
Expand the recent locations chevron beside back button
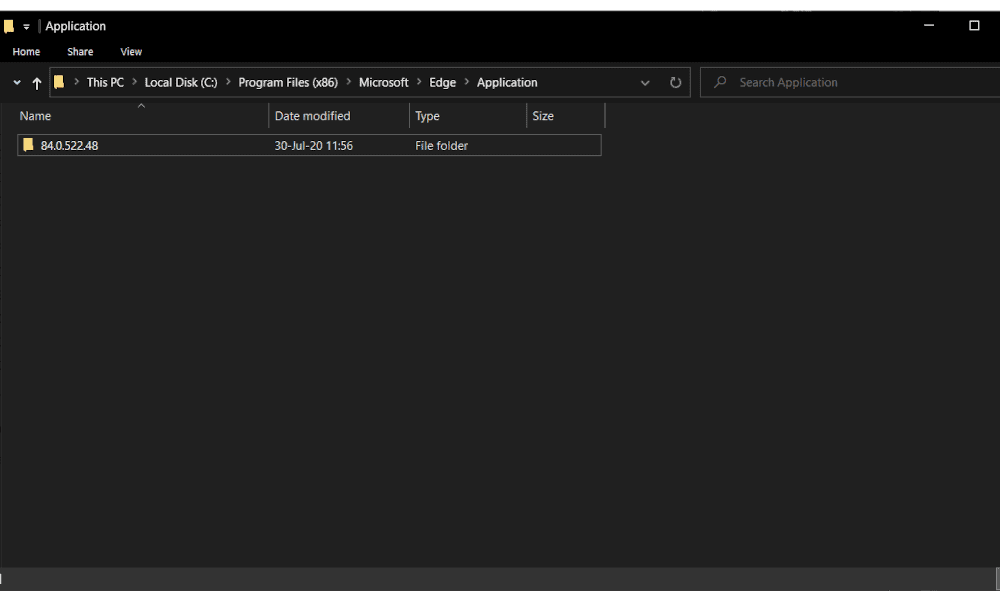16,82
